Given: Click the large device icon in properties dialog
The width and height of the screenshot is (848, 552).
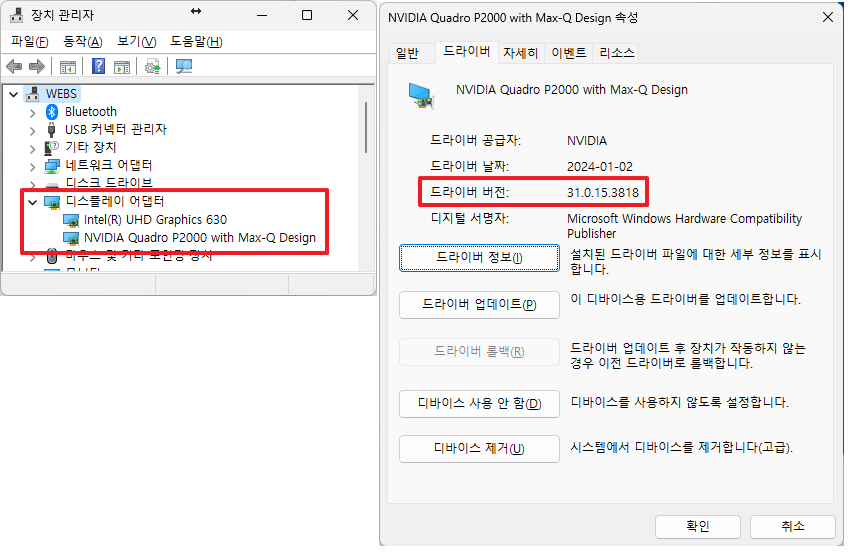Looking at the screenshot, I should [x=421, y=96].
